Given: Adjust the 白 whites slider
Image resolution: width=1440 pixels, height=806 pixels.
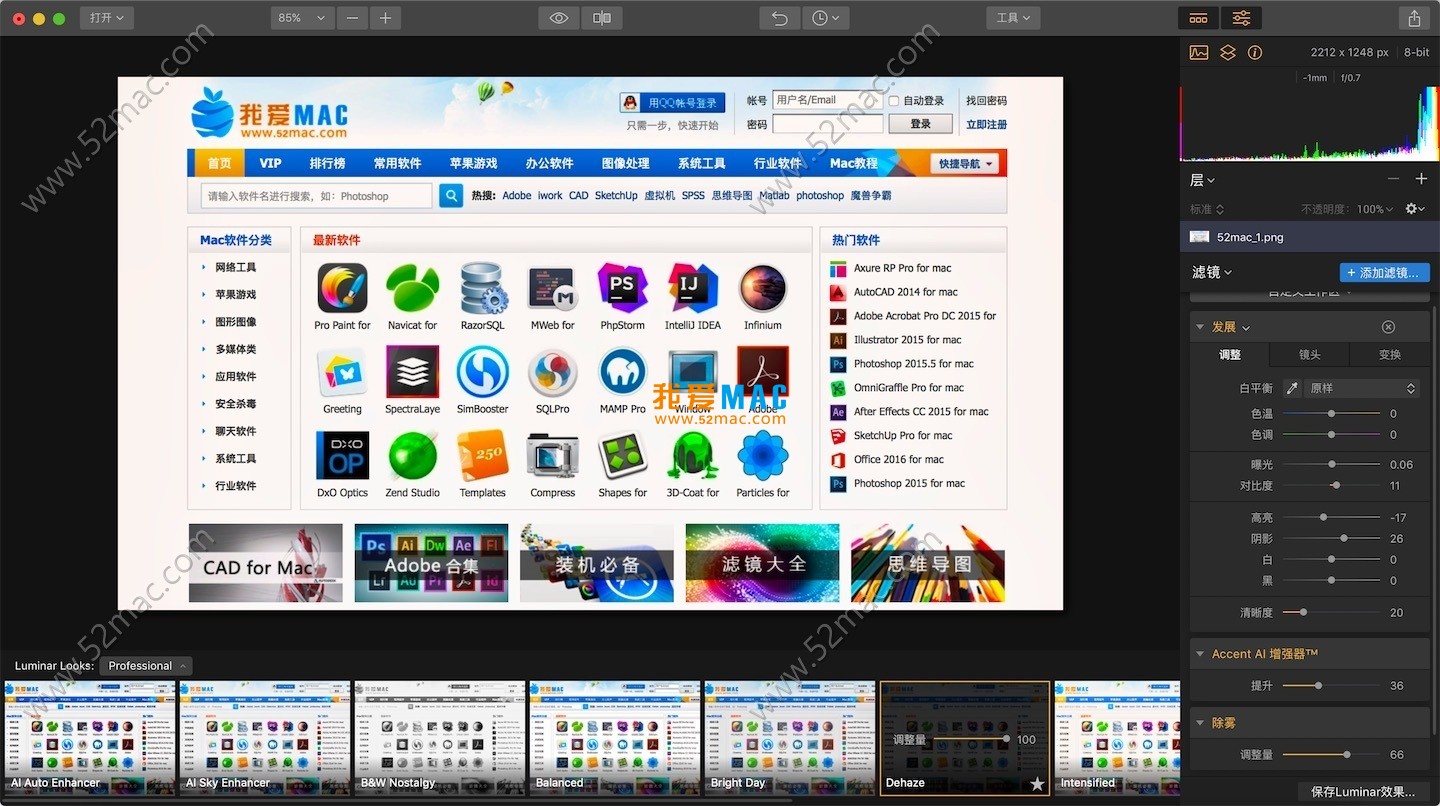Looking at the screenshot, I should (x=1331, y=560).
